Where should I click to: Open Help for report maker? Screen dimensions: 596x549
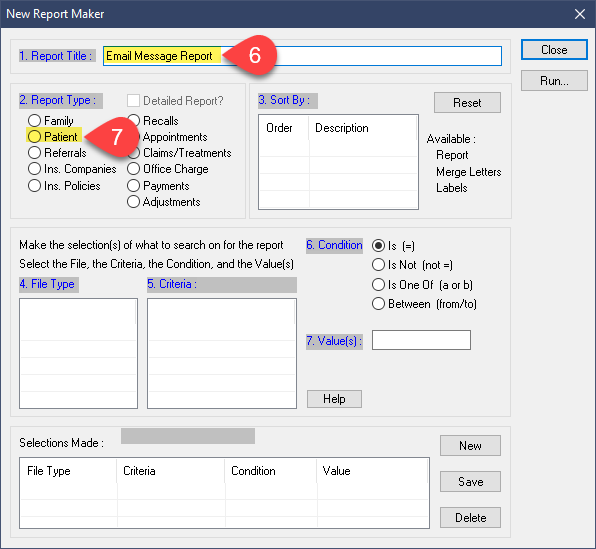(334, 399)
